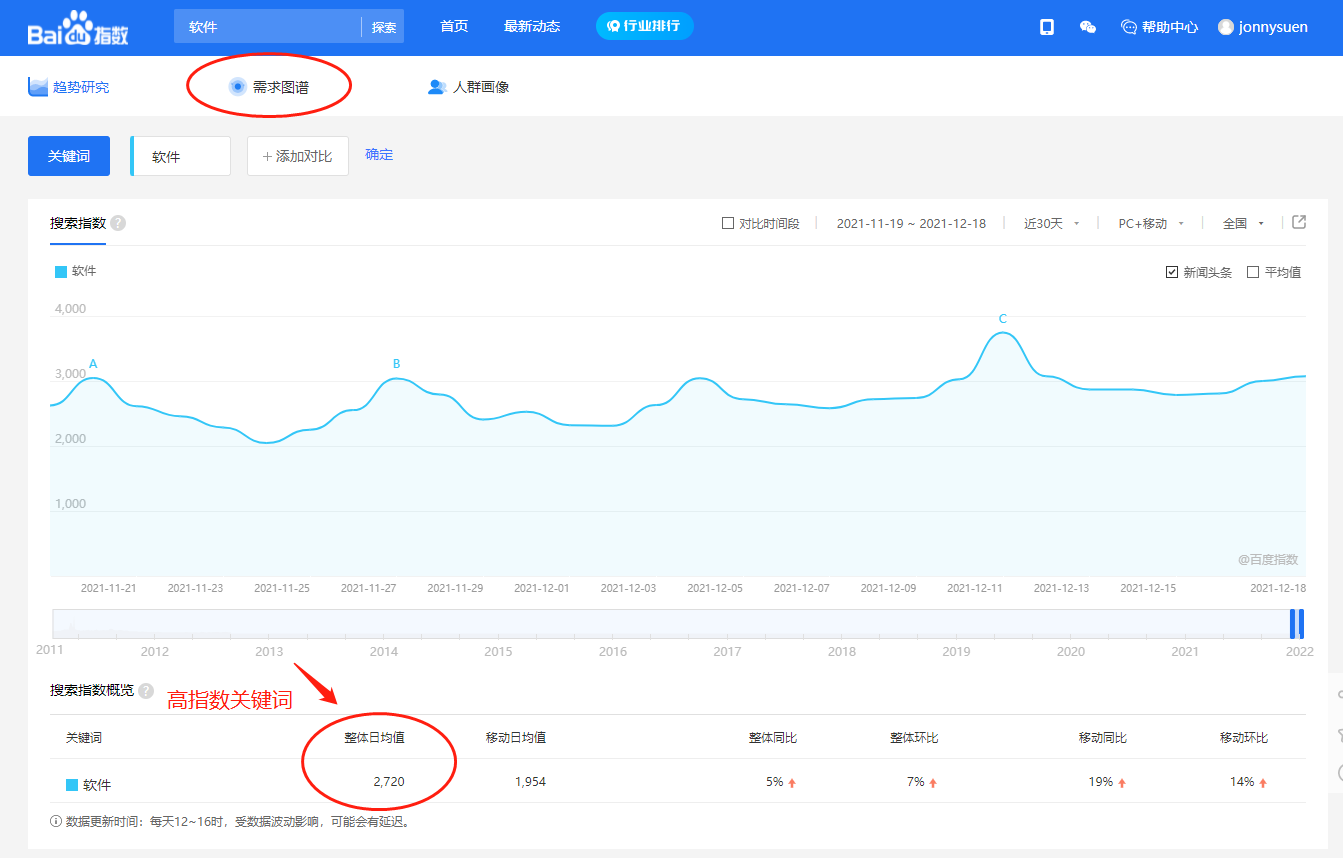Click the 添加对比 button

coord(297,156)
